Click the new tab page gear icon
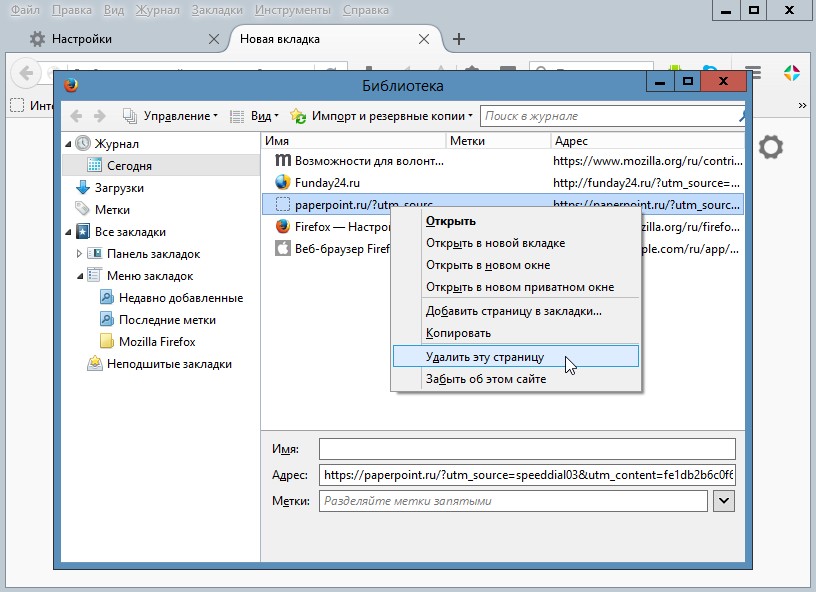 [771, 147]
